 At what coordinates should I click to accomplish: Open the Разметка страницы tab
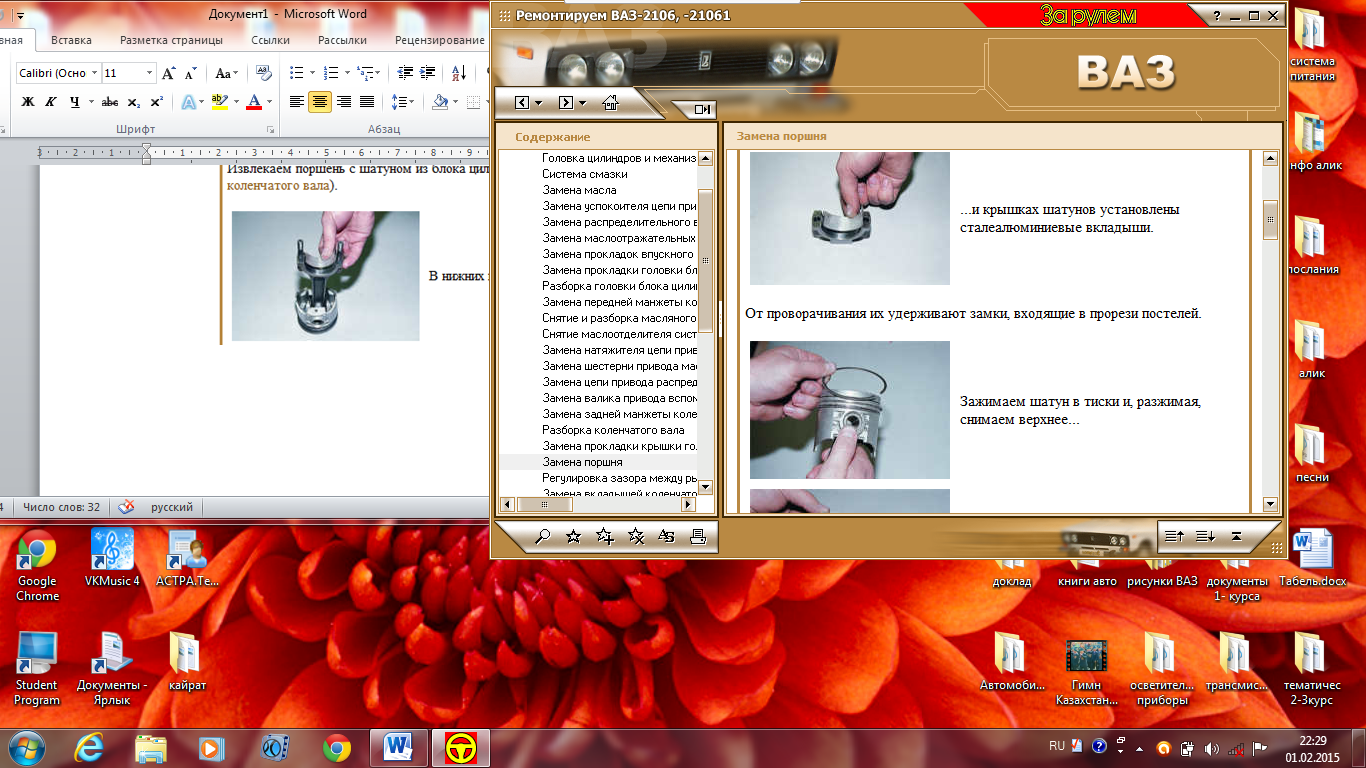coord(171,40)
